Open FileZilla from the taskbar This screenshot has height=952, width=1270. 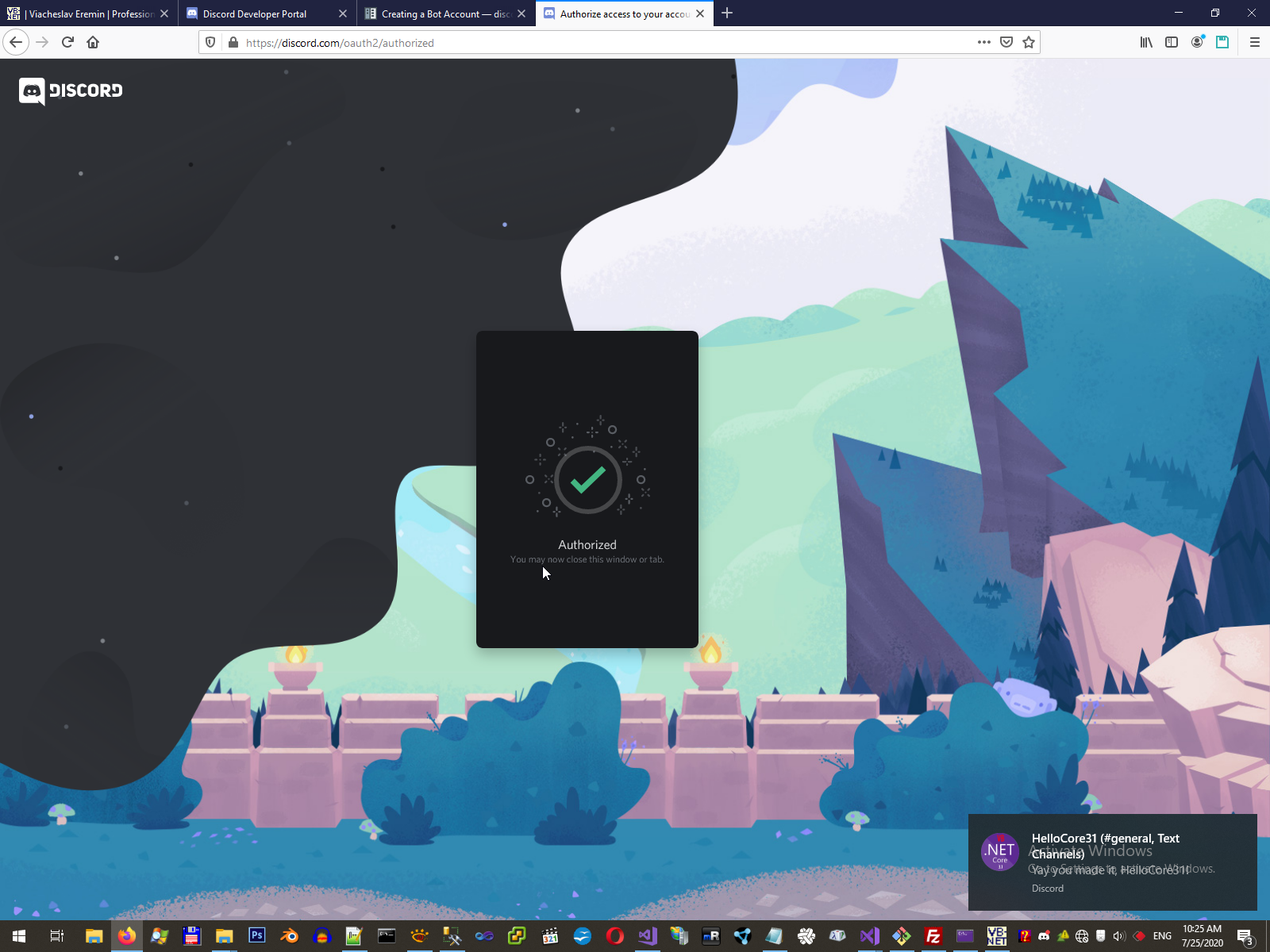pos(933,936)
